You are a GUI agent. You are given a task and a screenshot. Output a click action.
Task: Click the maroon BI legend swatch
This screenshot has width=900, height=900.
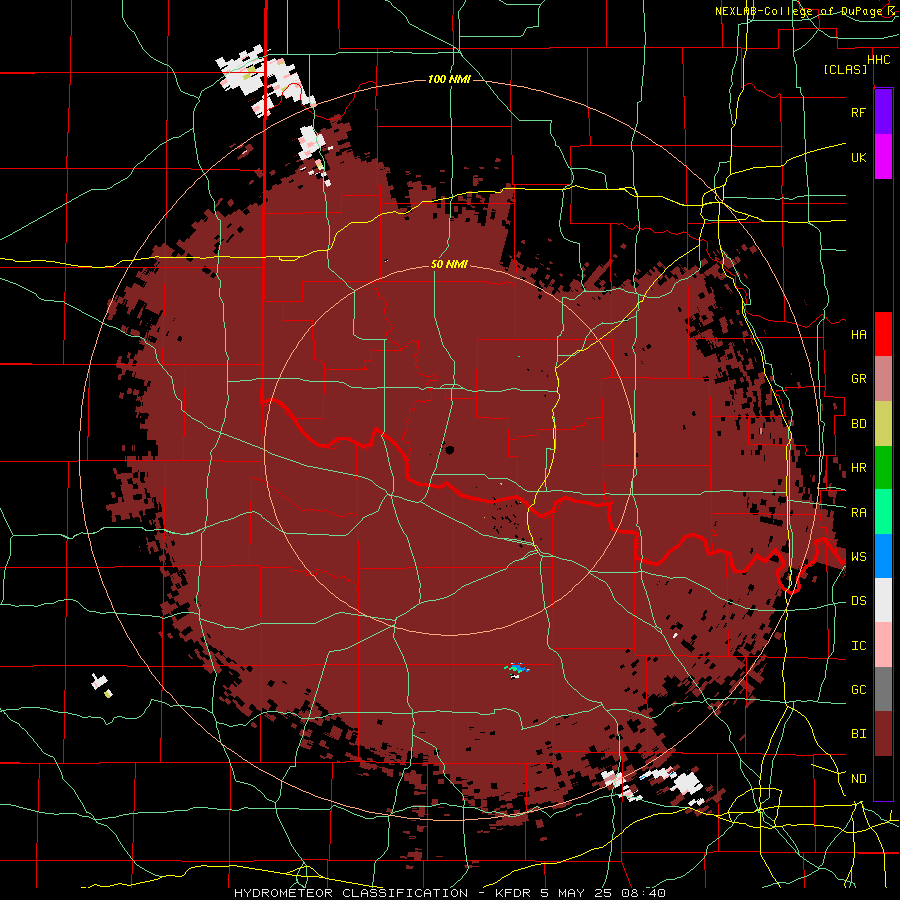[883, 734]
